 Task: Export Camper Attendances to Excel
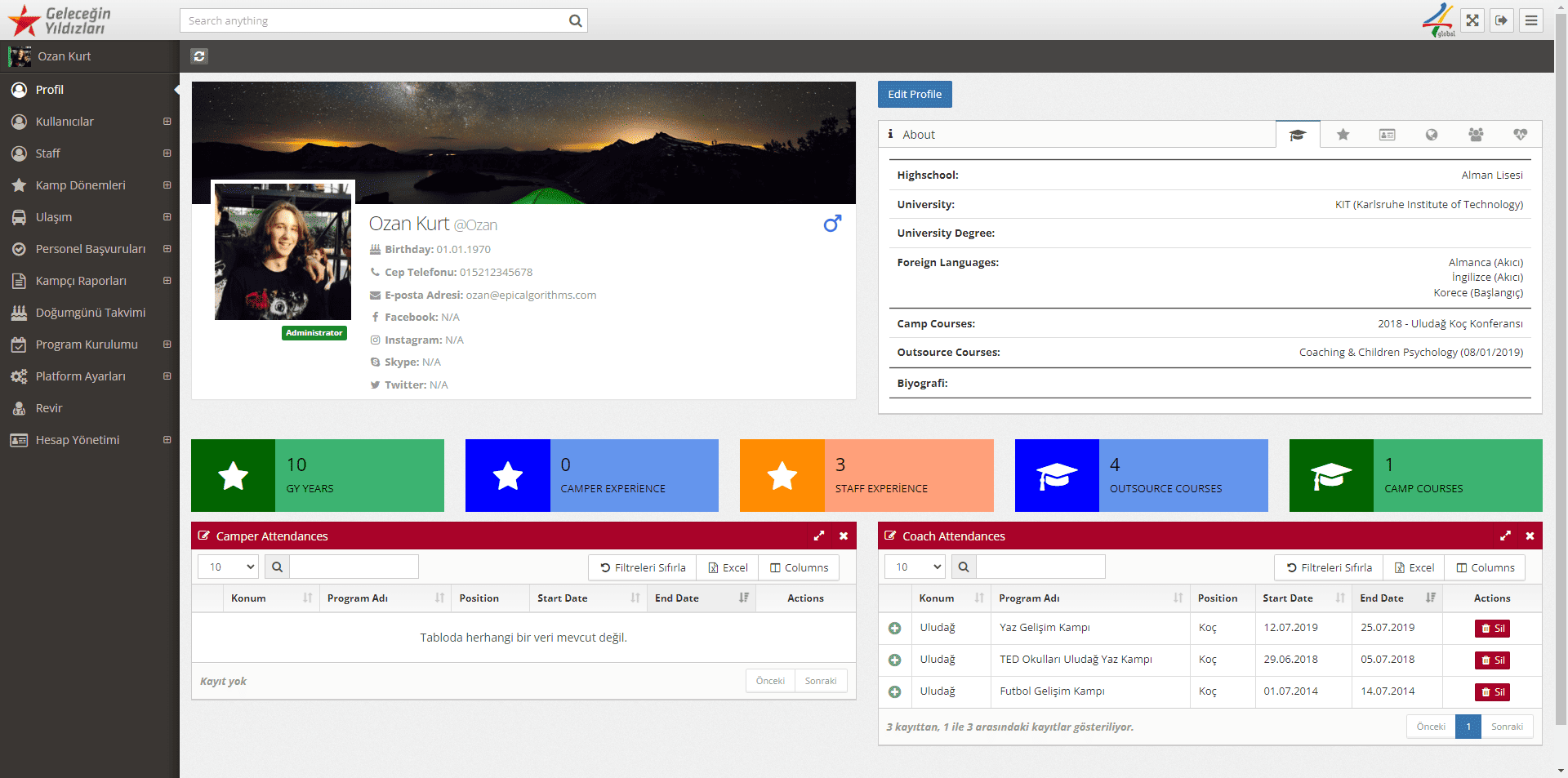pos(728,567)
